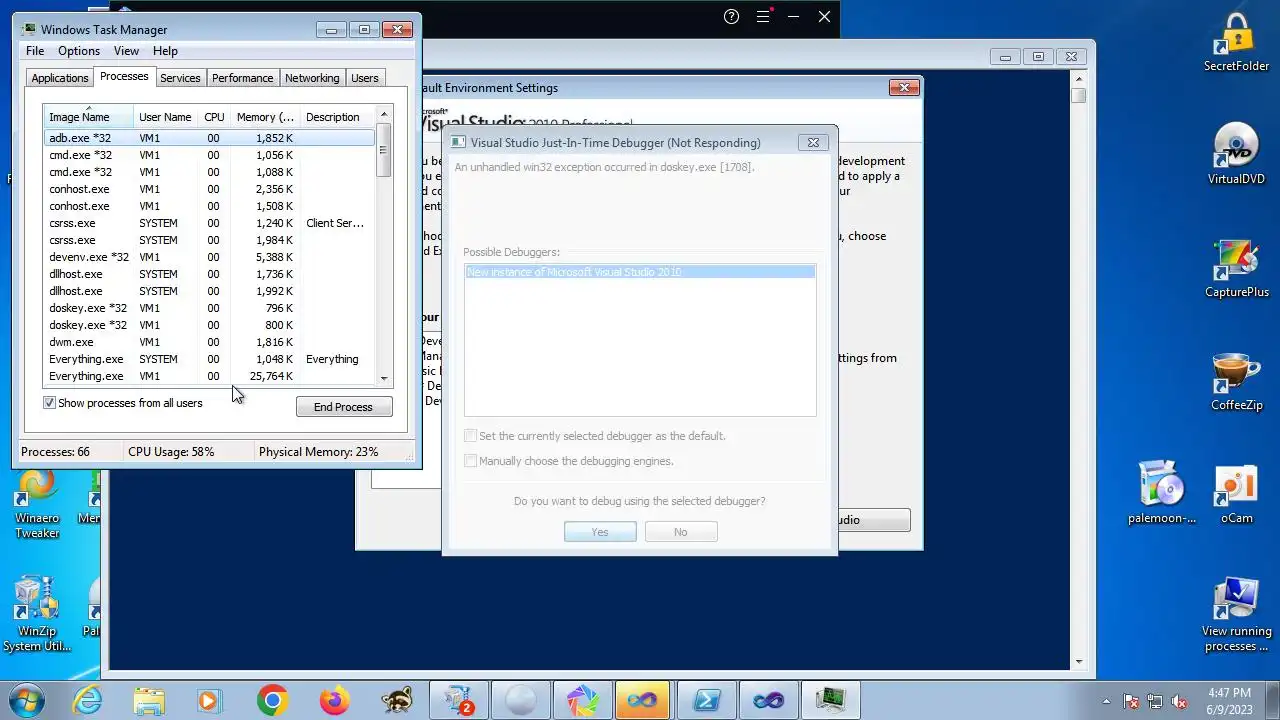The image size is (1280, 720).
Task: Open PowerShell from the taskbar
Action: tap(706, 700)
